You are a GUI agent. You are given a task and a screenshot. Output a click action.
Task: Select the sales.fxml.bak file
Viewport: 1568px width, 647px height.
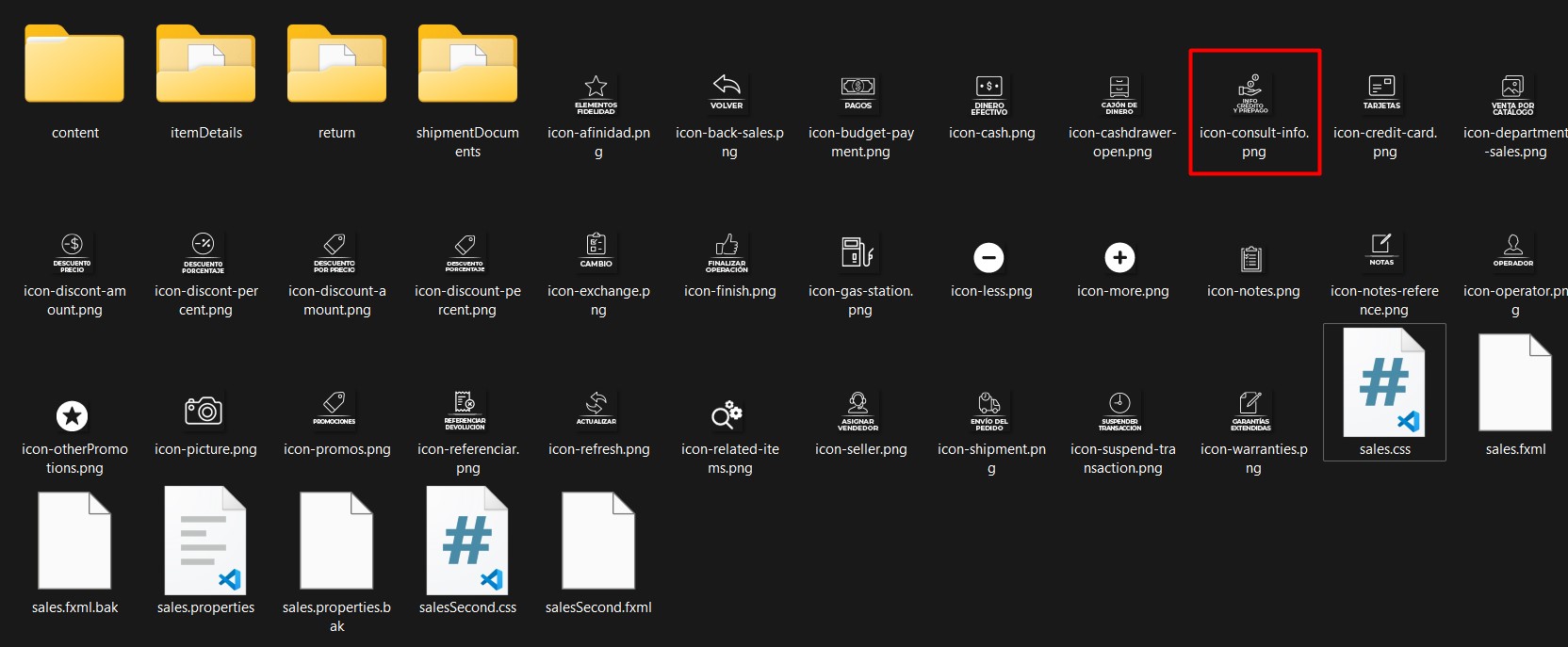click(x=74, y=542)
